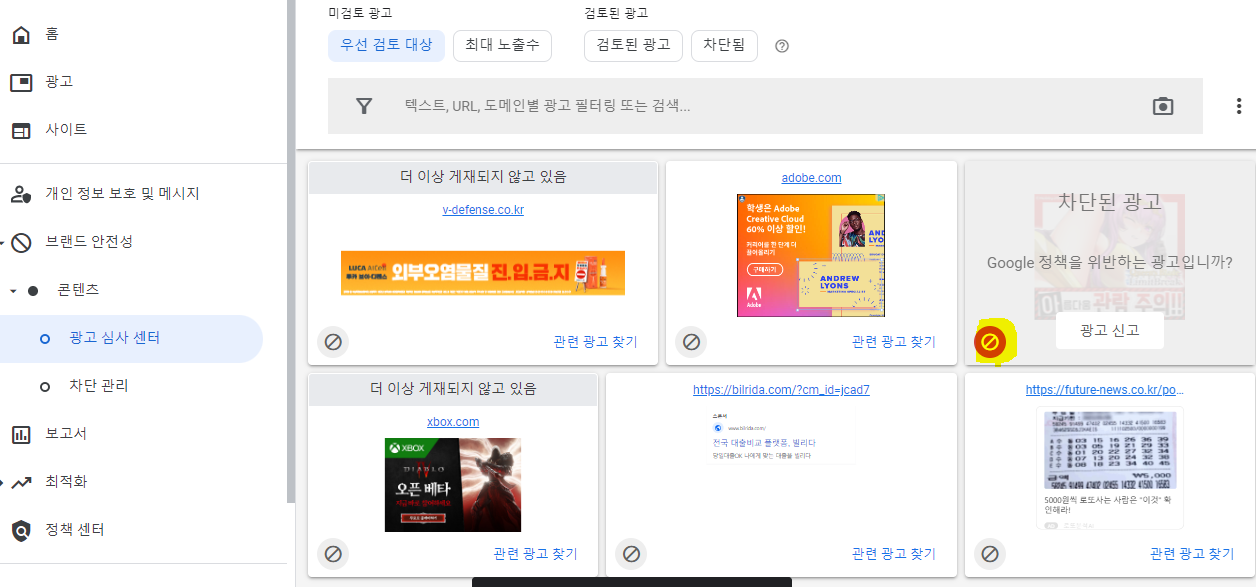The image size is (1256, 587).
Task: Select the 차단됨 filter chip
Action: tap(724, 45)
